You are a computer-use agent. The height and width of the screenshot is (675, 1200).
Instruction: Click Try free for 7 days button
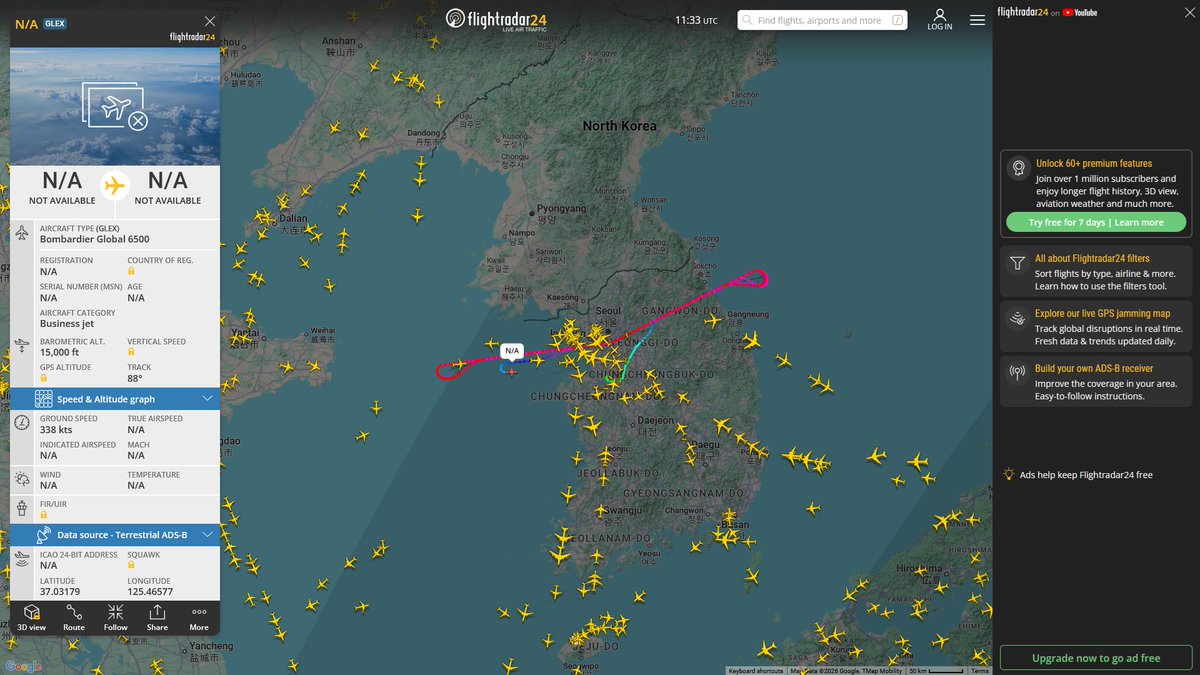click(x=1096, y=222)
